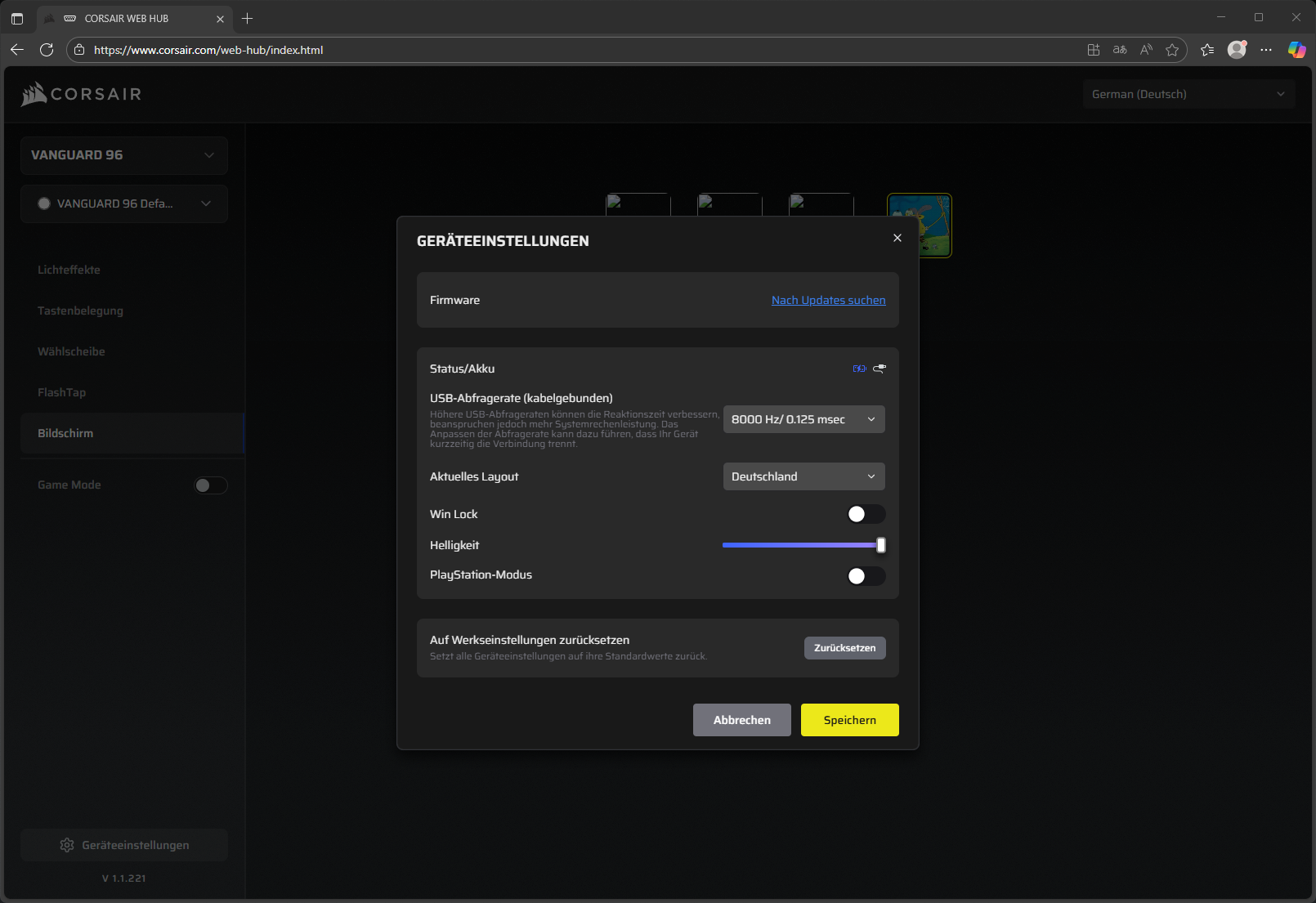Open browser profile avatar
The image size is (1316, 903).
pos(1237,50)
